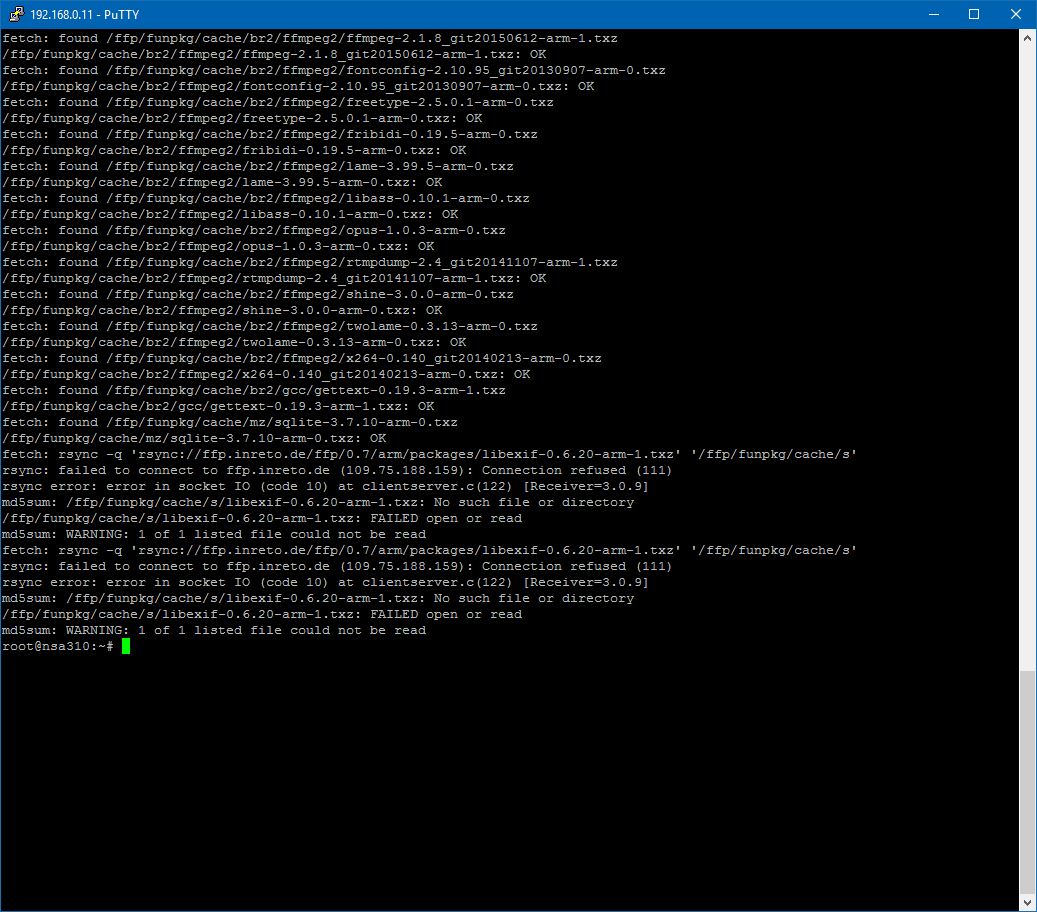
Task: Click the first 'fetch: rsync -q' libexif command line
Action: [429, 454]
